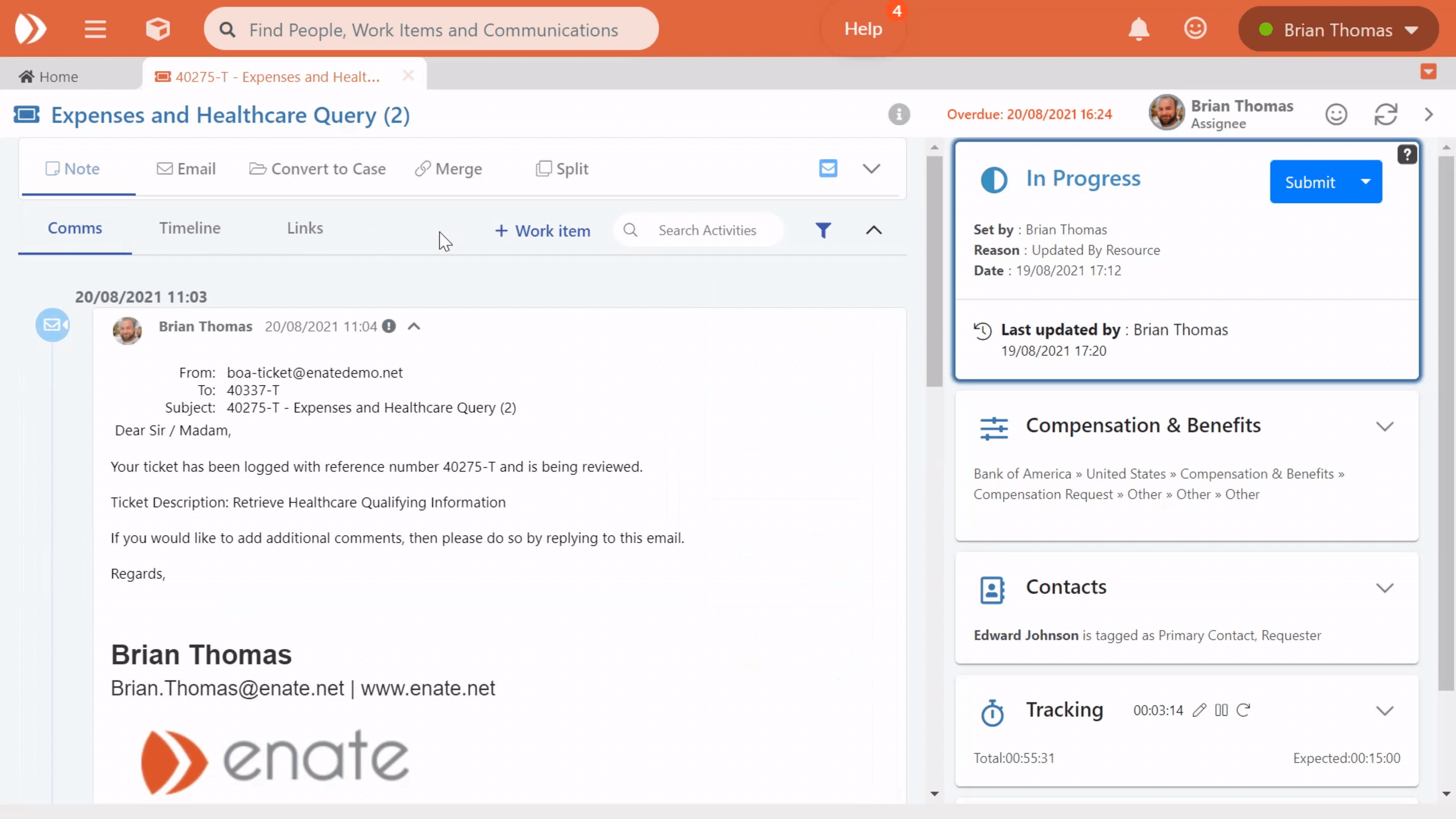Open the Submit button dropdown arrow
The height and width of the screenshot is (819, 1456).
tap(1366, 182)
